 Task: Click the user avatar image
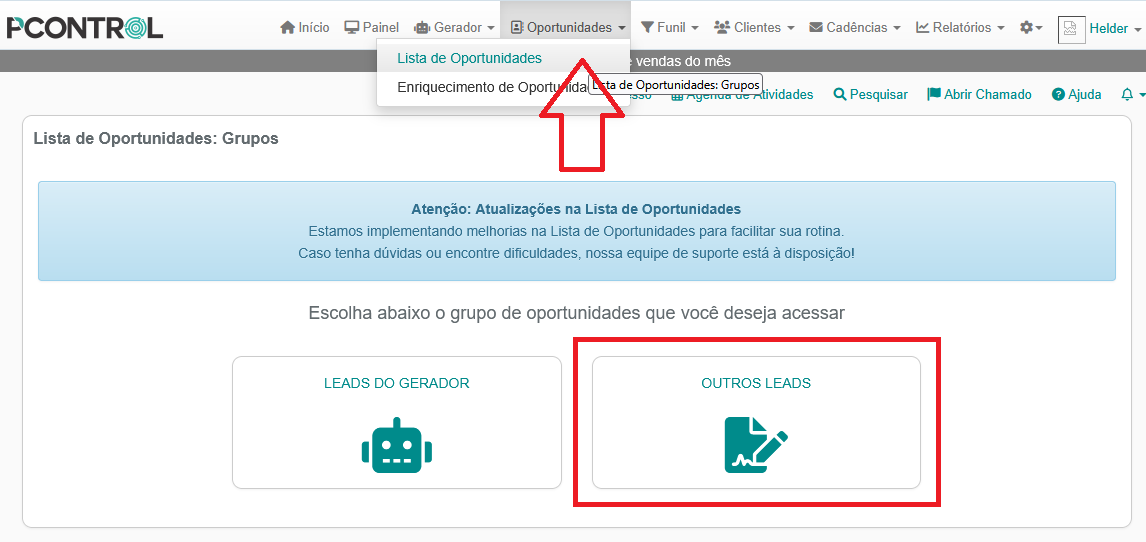pyautogui.click(x=1071, y=29)
